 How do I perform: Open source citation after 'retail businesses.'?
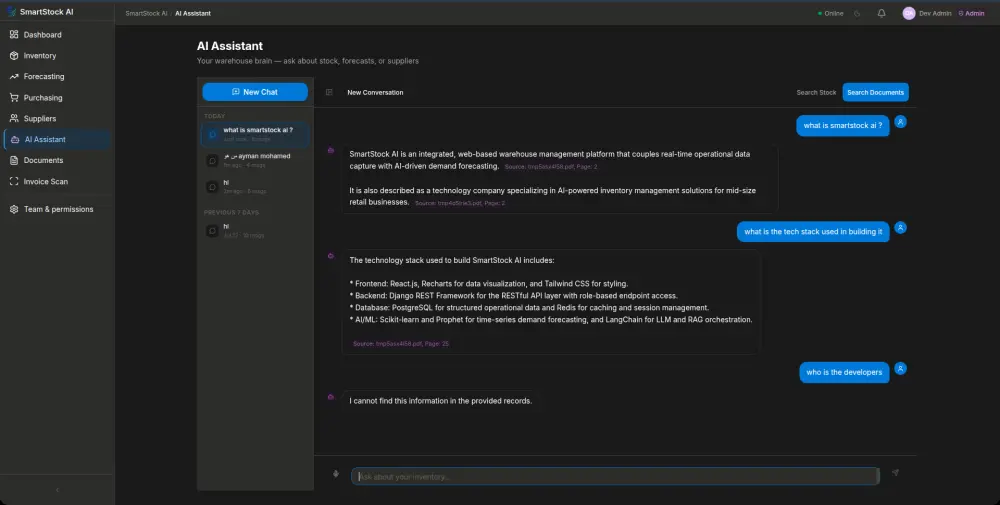(460, 203)
